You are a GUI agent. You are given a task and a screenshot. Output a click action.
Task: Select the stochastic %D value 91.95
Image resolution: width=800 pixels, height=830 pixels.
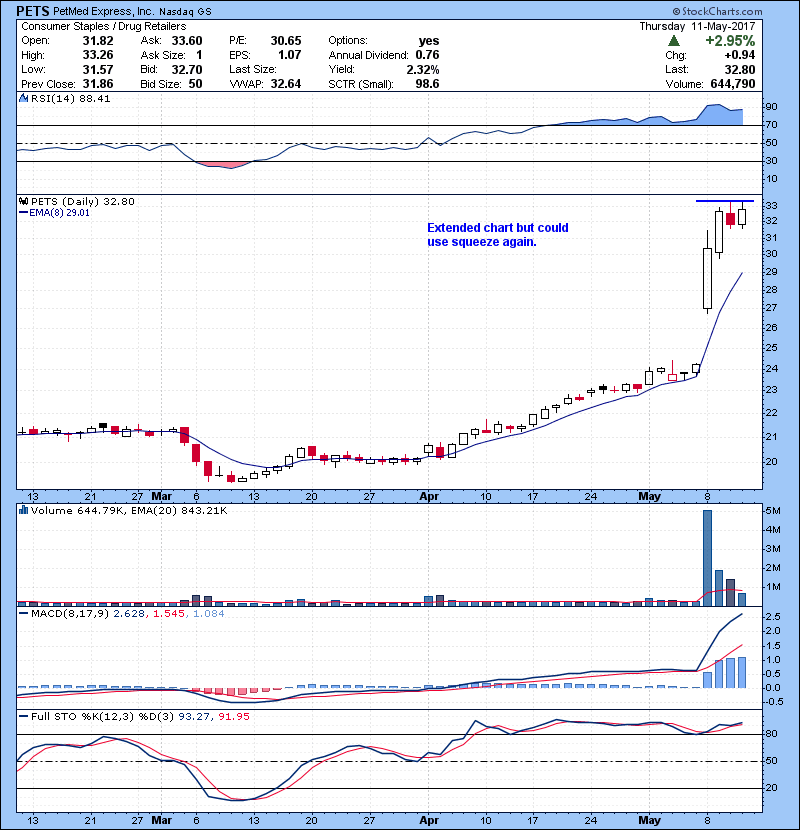(x=234, y=717)
